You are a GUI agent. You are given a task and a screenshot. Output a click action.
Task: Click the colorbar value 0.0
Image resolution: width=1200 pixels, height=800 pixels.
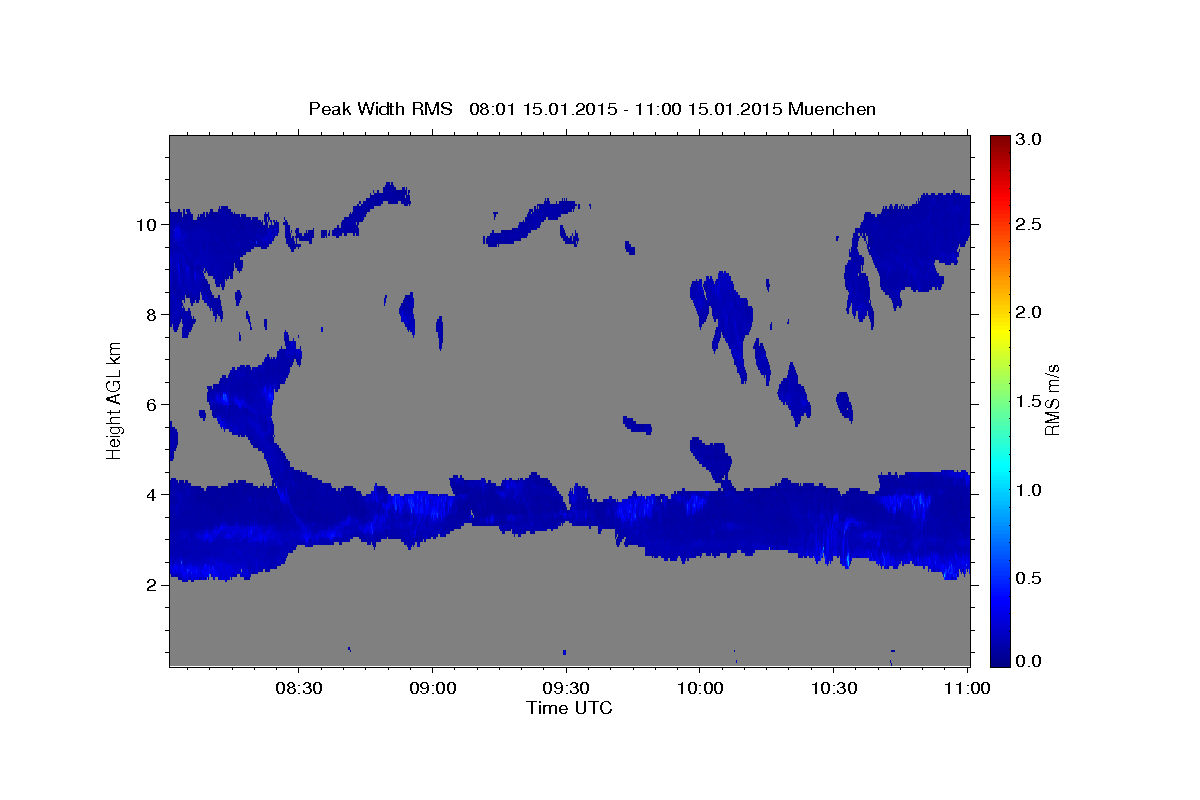pyautogui.click(x=1029, y=661)
